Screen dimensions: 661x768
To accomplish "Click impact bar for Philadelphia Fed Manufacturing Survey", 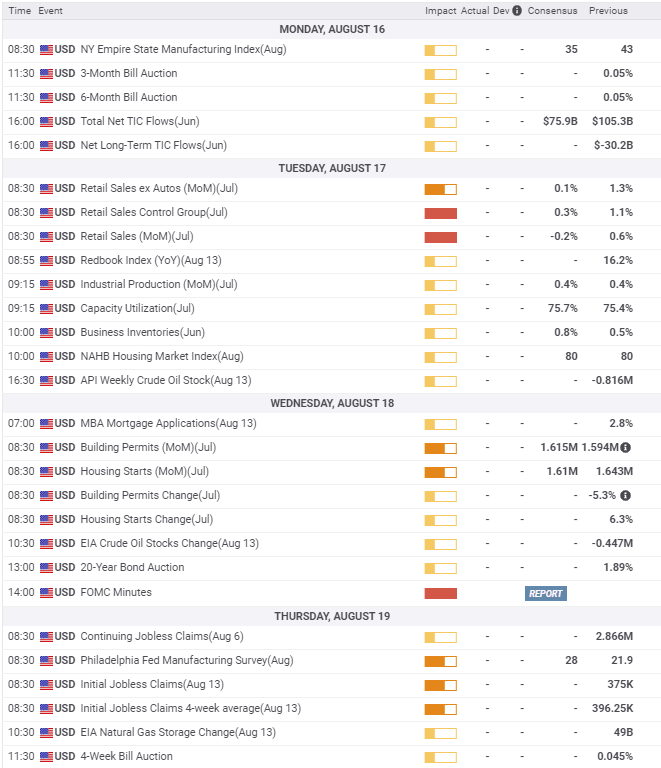I will [x=441, y=661].
